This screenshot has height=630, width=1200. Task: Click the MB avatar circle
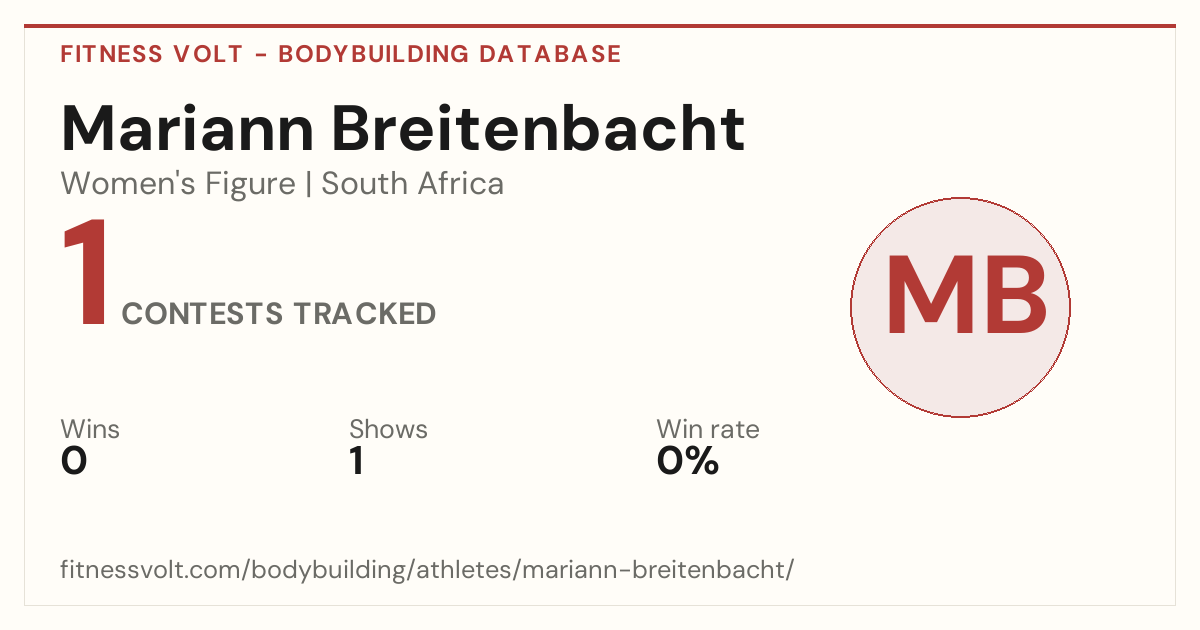[960, 307]
